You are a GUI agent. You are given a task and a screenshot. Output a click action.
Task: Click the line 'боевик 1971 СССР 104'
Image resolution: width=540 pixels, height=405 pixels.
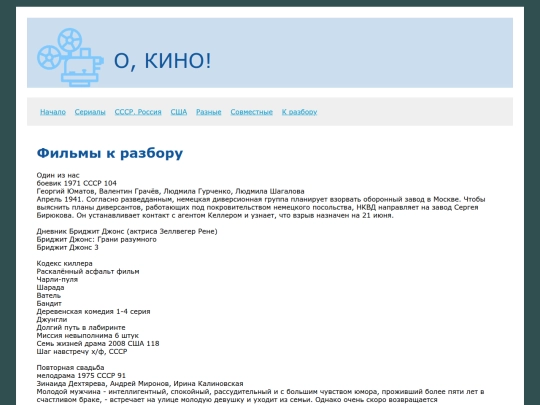(x=76, y=183)
